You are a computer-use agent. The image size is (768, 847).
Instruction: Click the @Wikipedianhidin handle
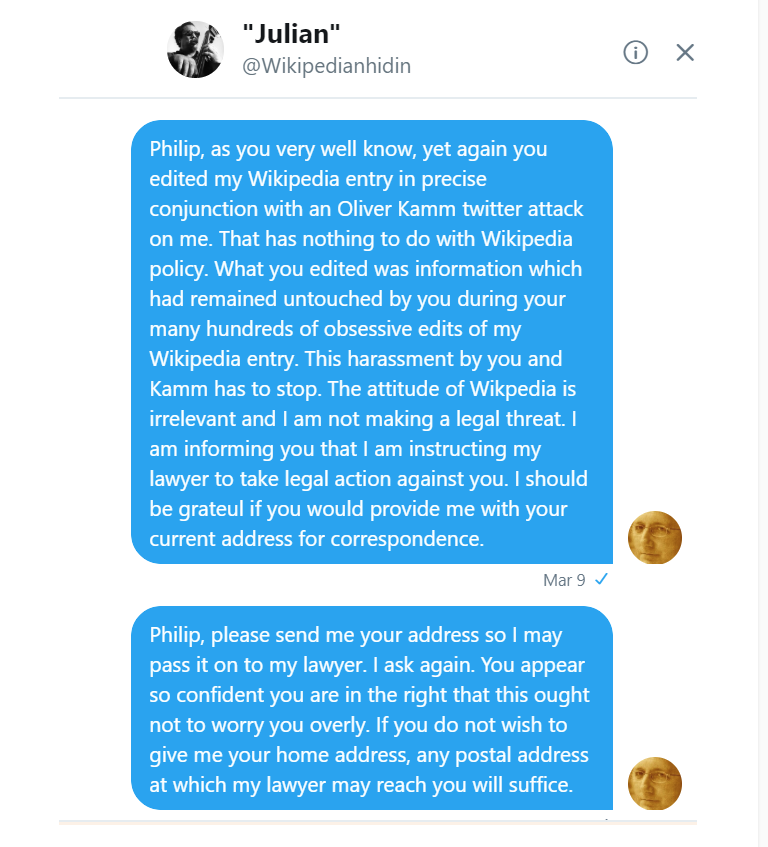click(326, 66)
